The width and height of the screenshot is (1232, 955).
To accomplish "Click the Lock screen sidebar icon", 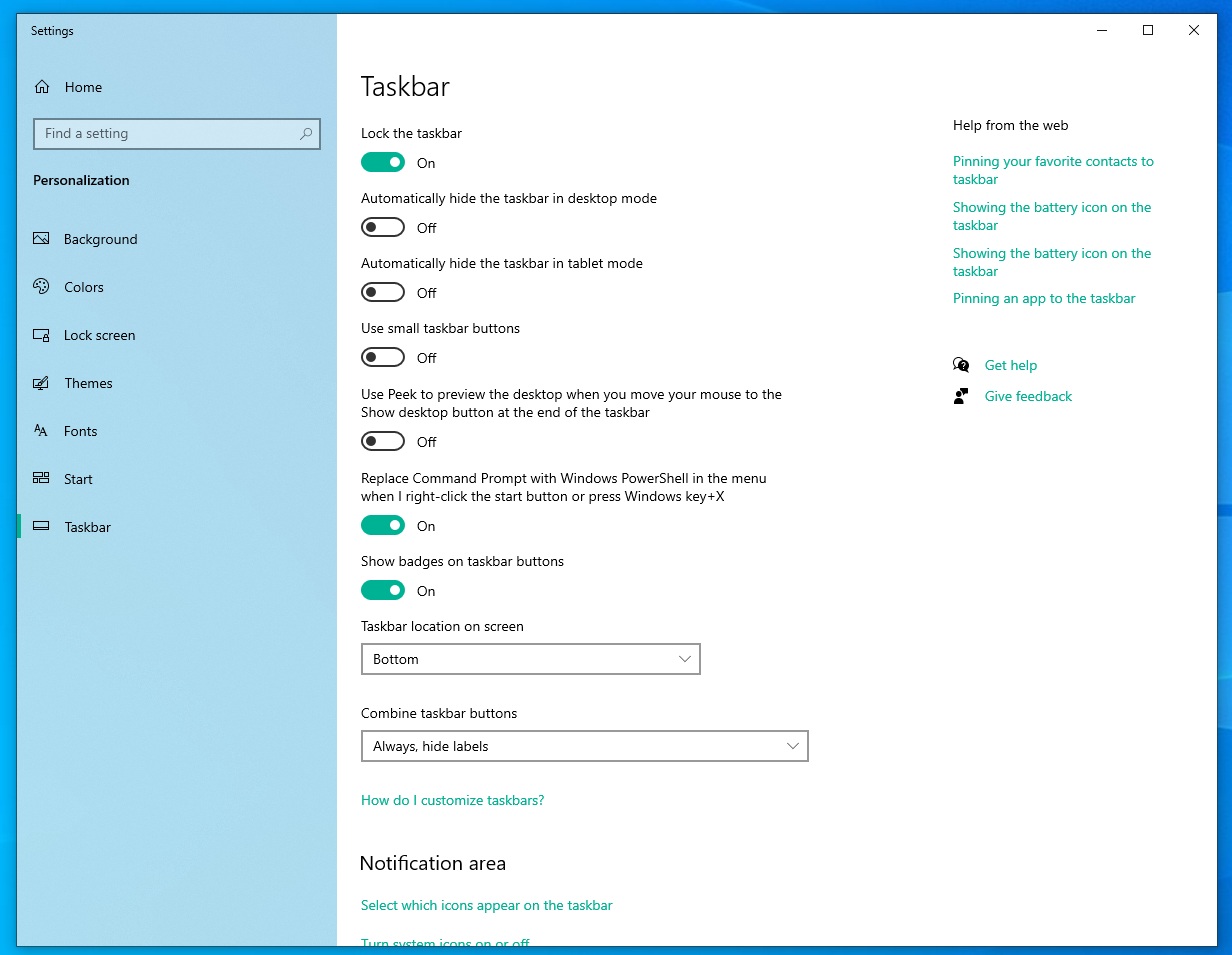I will click(41, 335).
